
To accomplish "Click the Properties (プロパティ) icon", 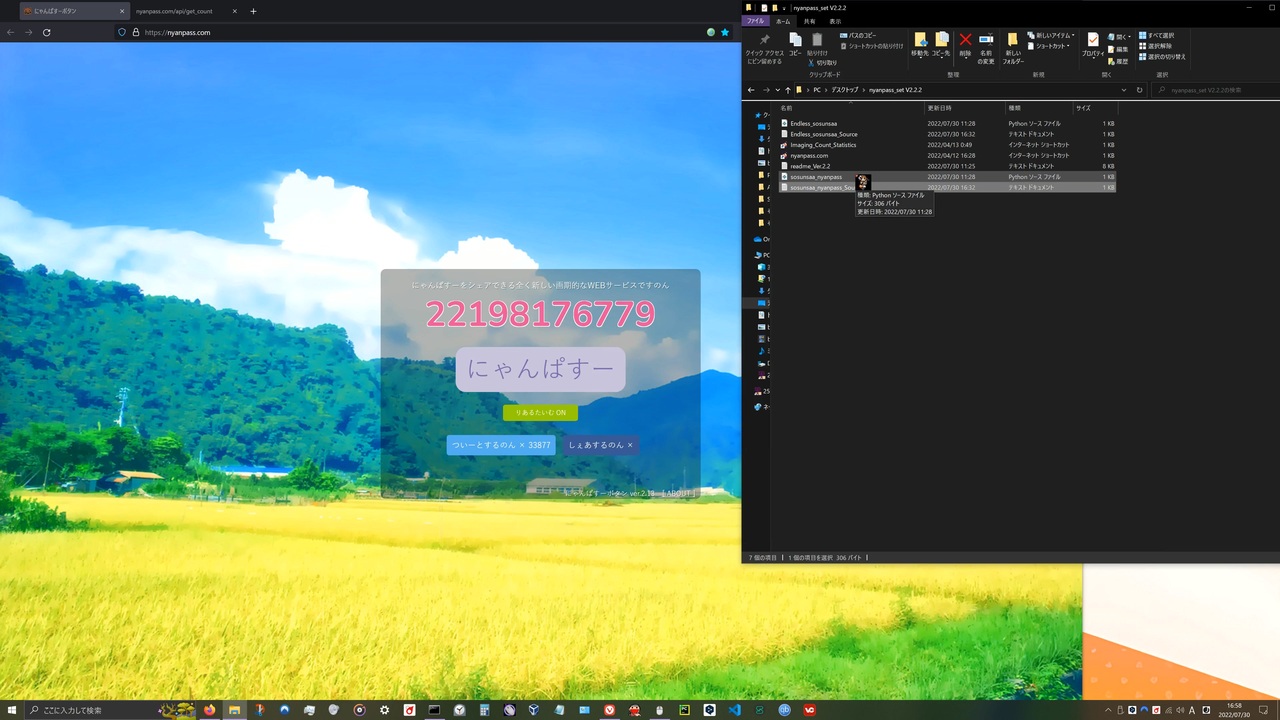I will pos(1093,41).
